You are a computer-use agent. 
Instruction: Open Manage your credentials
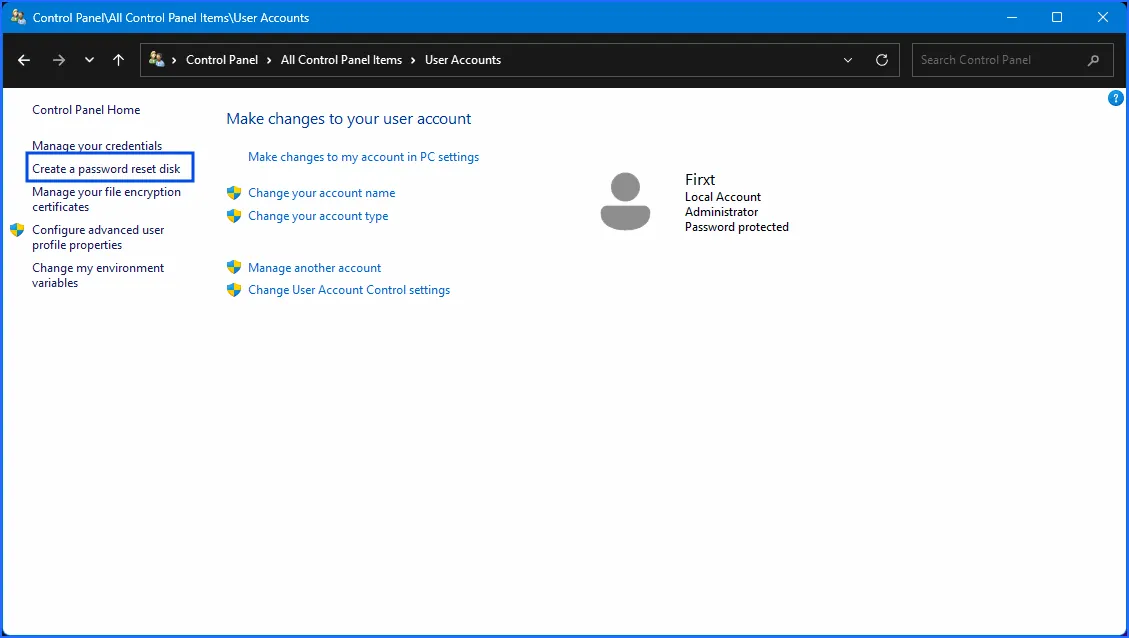[x=97, y=146]
